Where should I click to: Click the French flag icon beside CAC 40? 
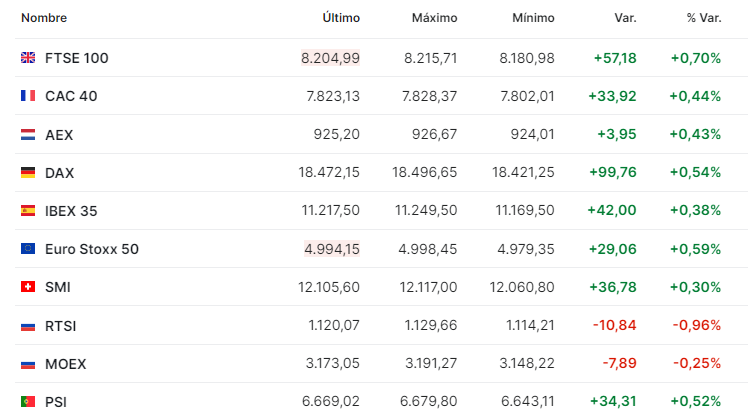(28, 96)
